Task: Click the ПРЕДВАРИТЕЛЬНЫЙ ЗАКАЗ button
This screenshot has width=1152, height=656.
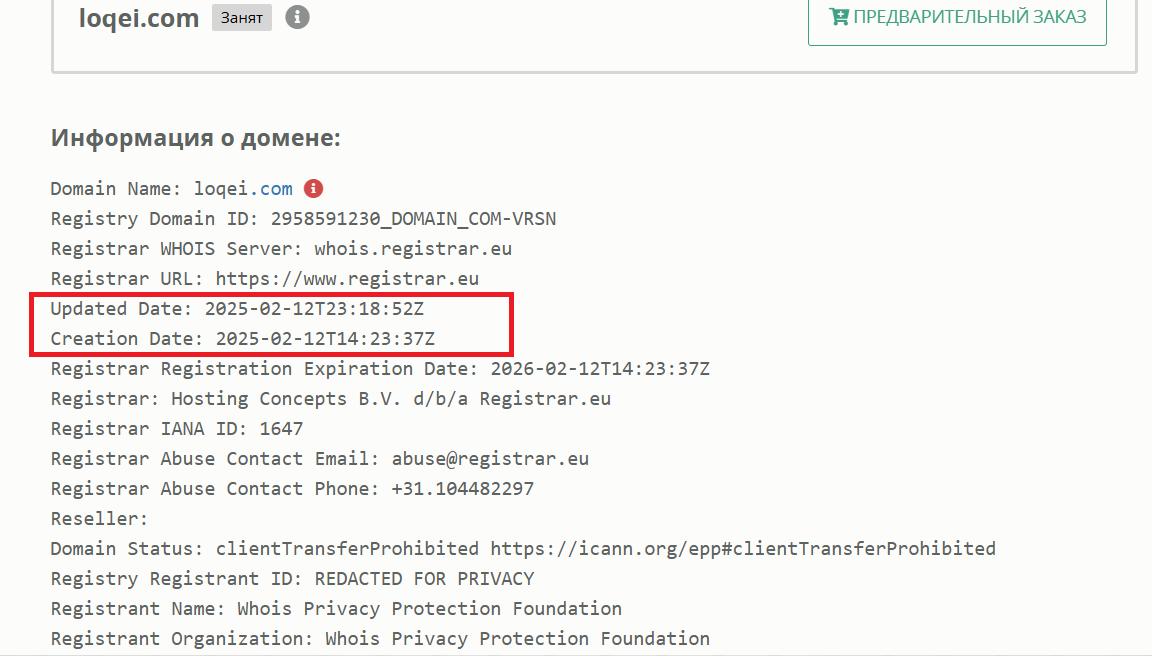Action: pos(957,18)
